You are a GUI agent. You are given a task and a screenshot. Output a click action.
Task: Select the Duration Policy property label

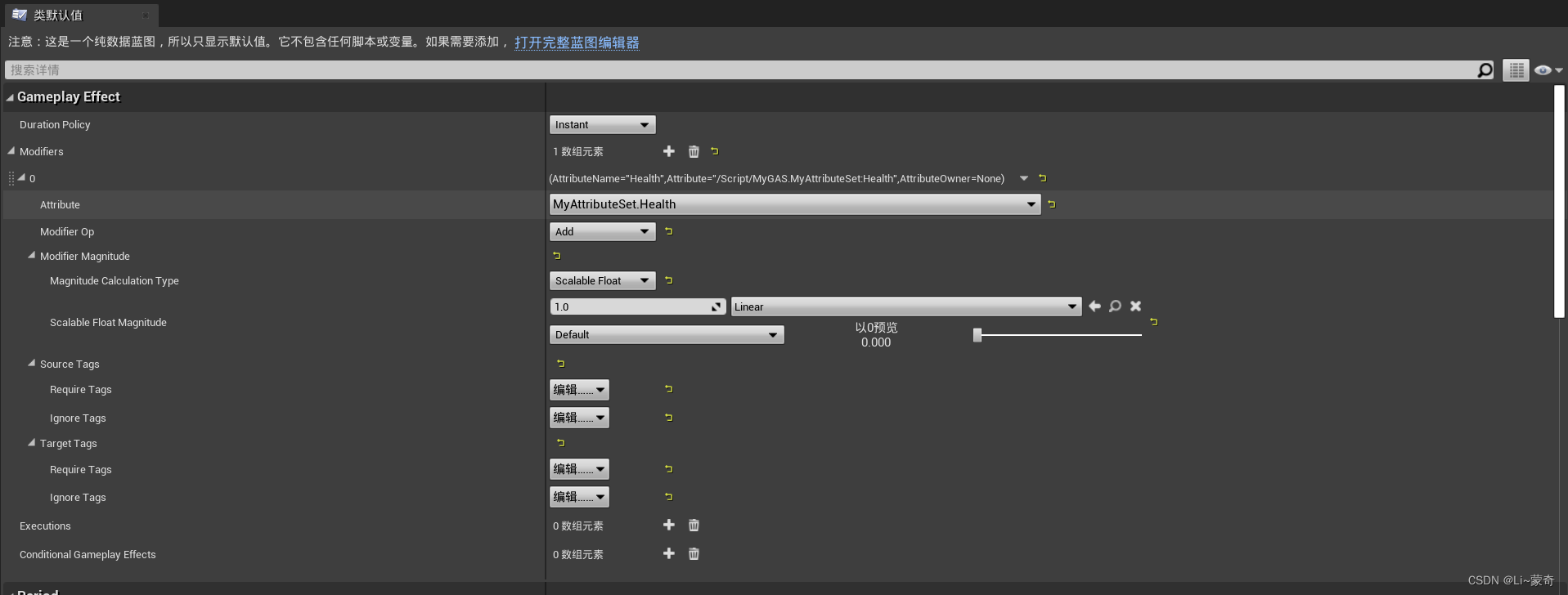(55, 124)
